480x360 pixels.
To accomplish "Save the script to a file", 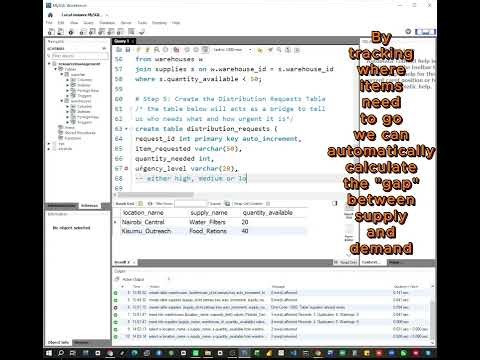I will coord(128,50).
